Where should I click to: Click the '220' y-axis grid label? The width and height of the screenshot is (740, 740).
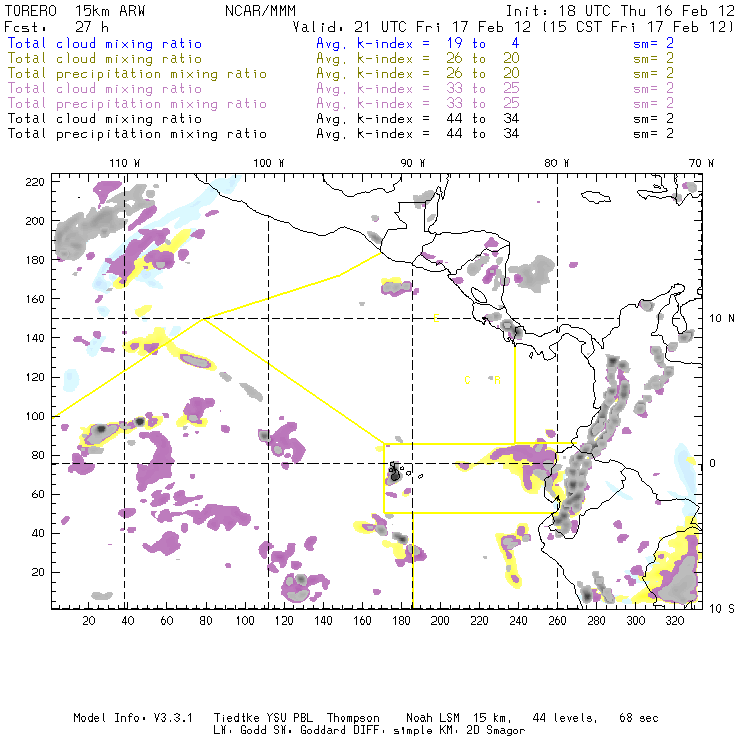tap(35, 182)
